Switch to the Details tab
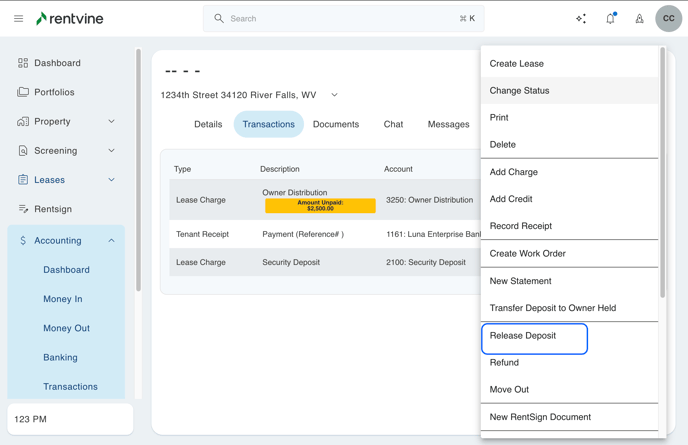 coord(208,125)
